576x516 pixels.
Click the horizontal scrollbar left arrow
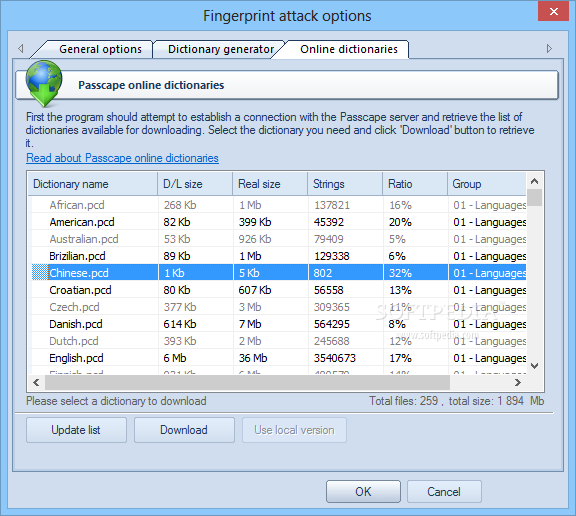pyautogui.click(x=36, y=383)
